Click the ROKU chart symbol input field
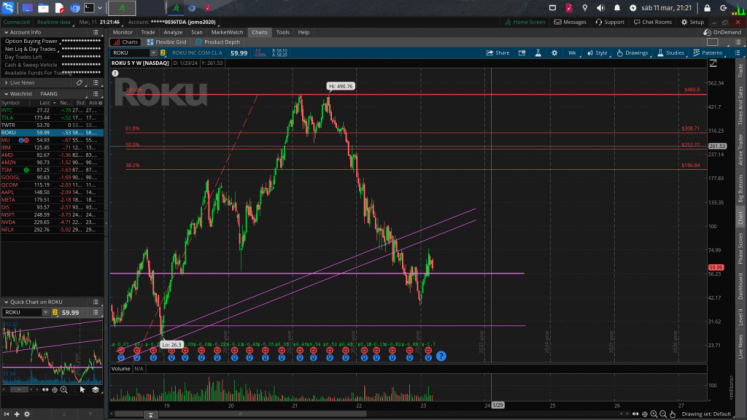This screenshot has width=747, height=420. [131, 53]
